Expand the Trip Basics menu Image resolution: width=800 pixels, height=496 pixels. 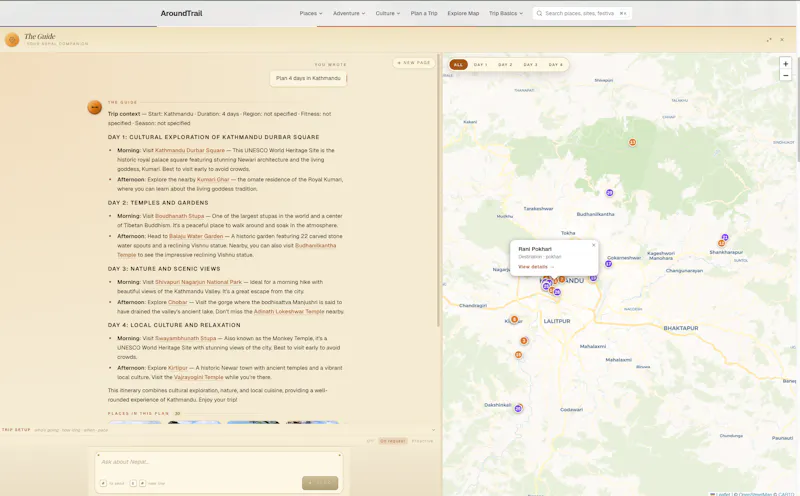pos(506,13)
